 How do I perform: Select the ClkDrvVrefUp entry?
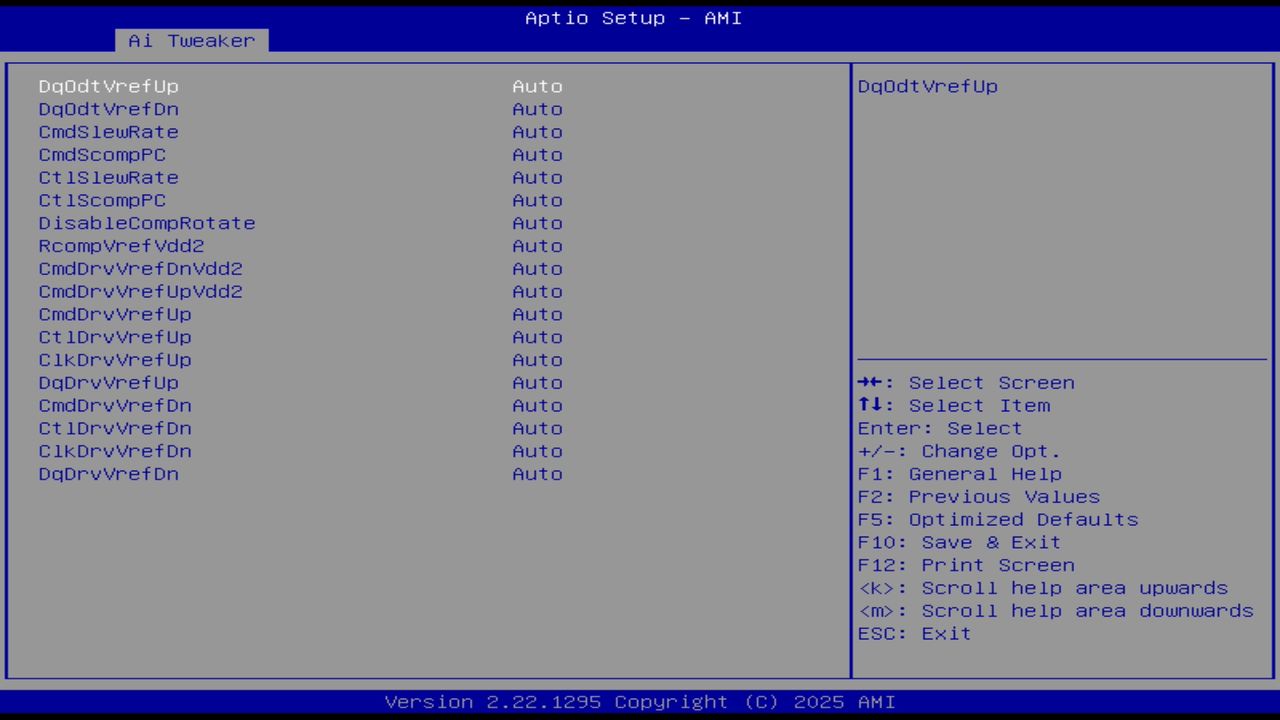tap(537, 360)
